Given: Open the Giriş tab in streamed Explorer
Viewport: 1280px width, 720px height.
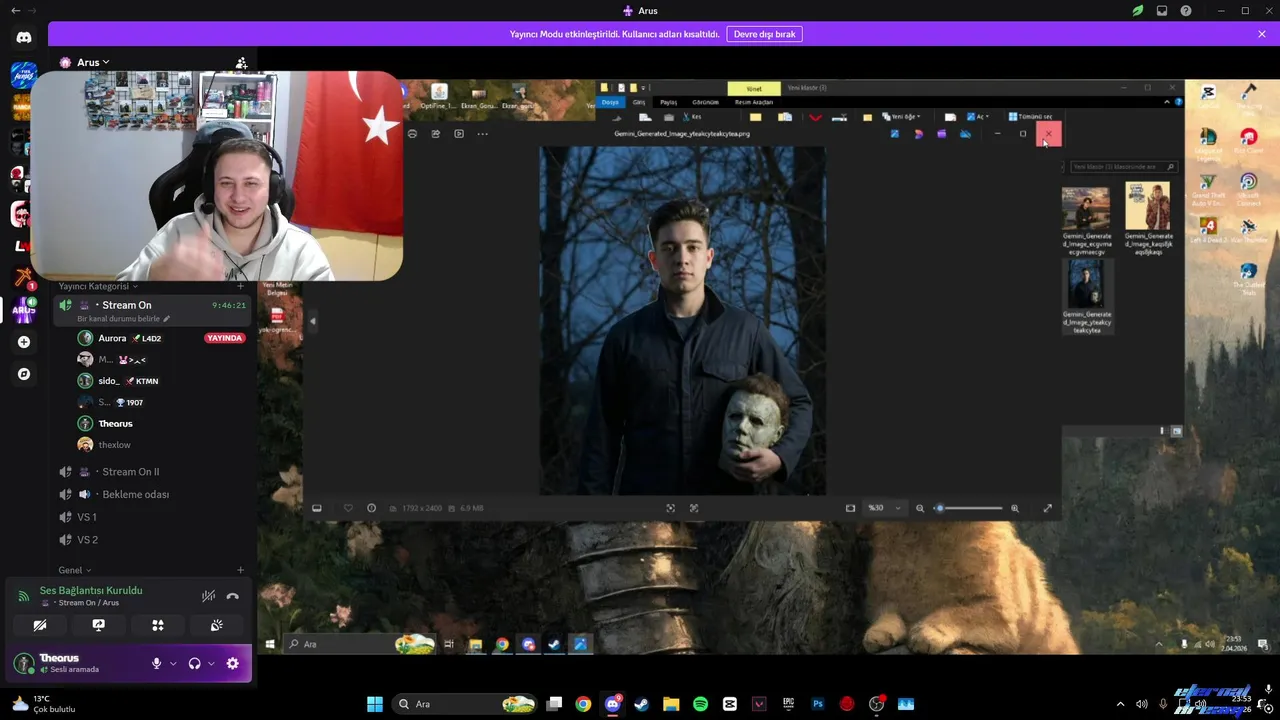Looking at the screenshot, I should [x=638, y=102].
